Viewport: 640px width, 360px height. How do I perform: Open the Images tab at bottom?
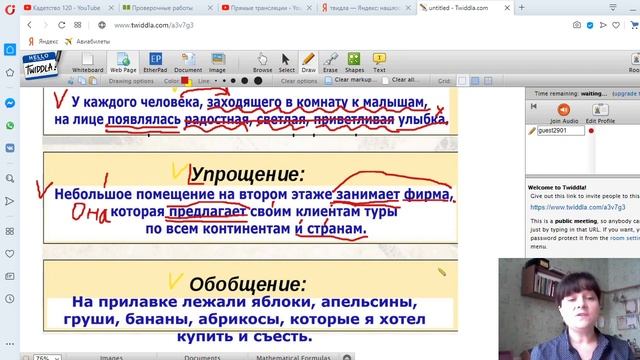(111, 357)
